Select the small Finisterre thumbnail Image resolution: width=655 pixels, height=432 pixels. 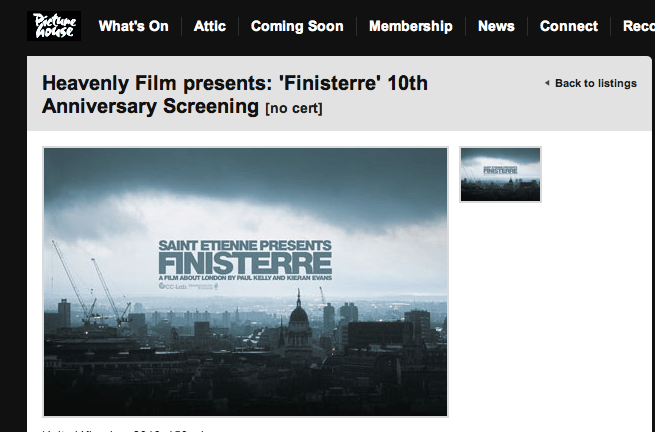500,175
